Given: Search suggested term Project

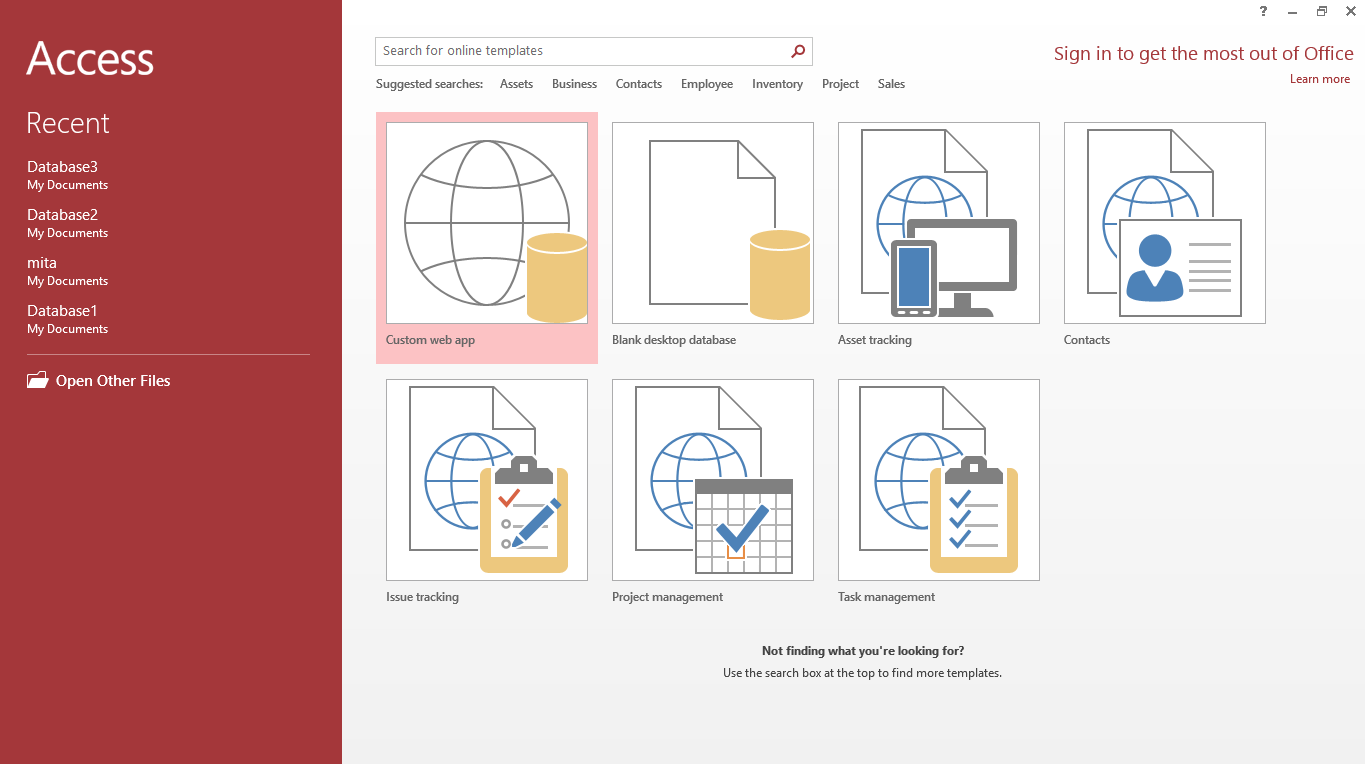Looking at the screenshot, I should click(x=840, y=84).
